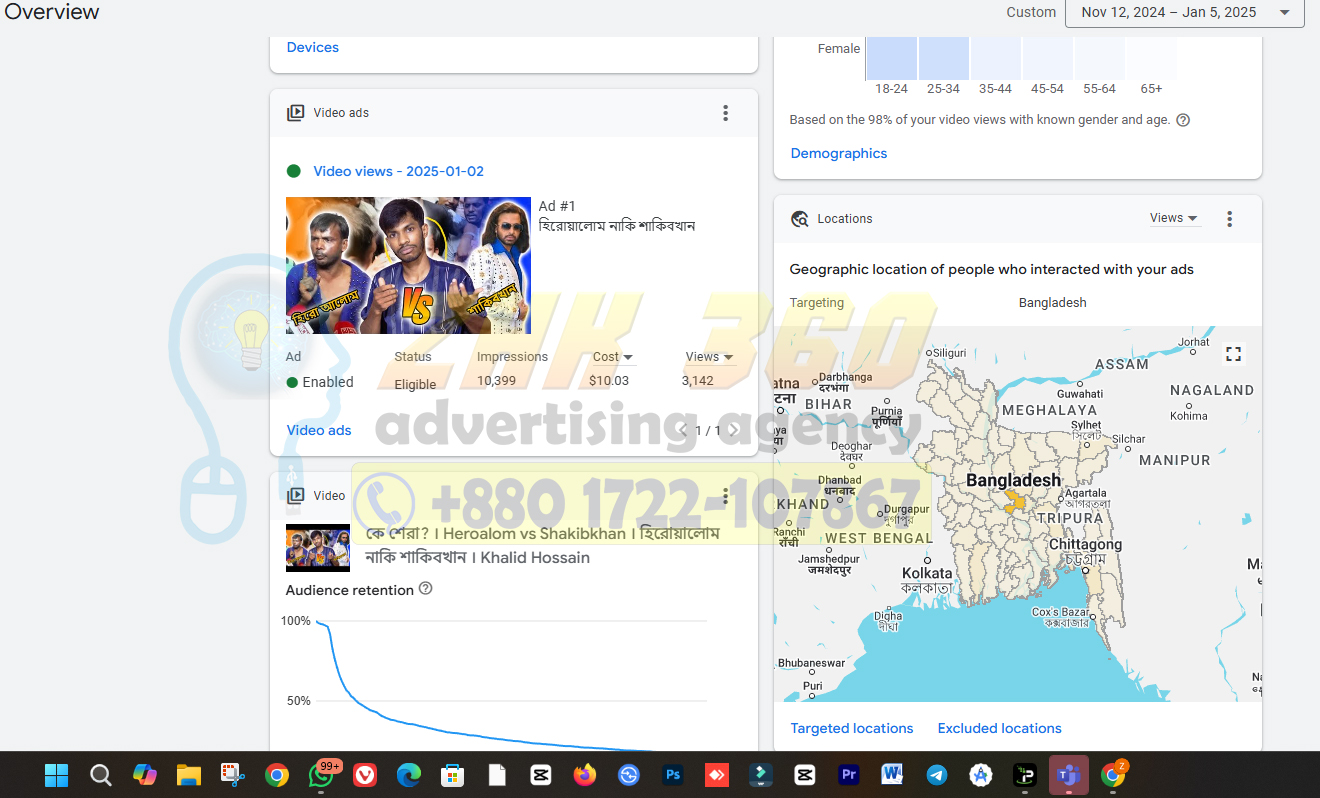Click the Female 25-34 demographics bar

click(944, 58)
